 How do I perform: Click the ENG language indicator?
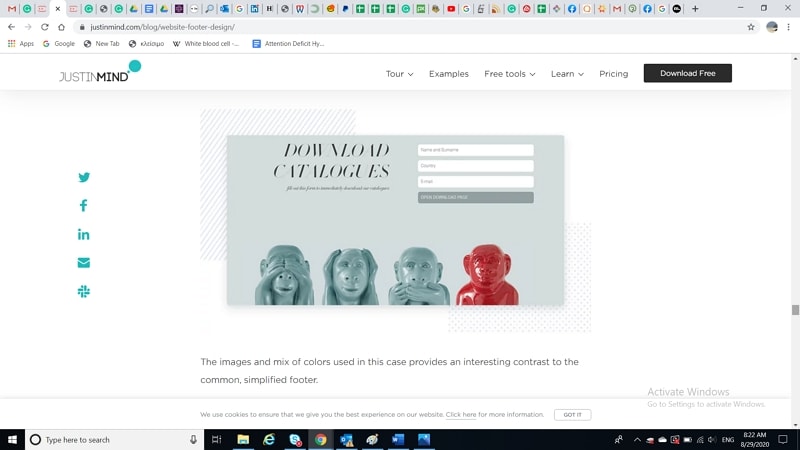(x=728, y=439)
